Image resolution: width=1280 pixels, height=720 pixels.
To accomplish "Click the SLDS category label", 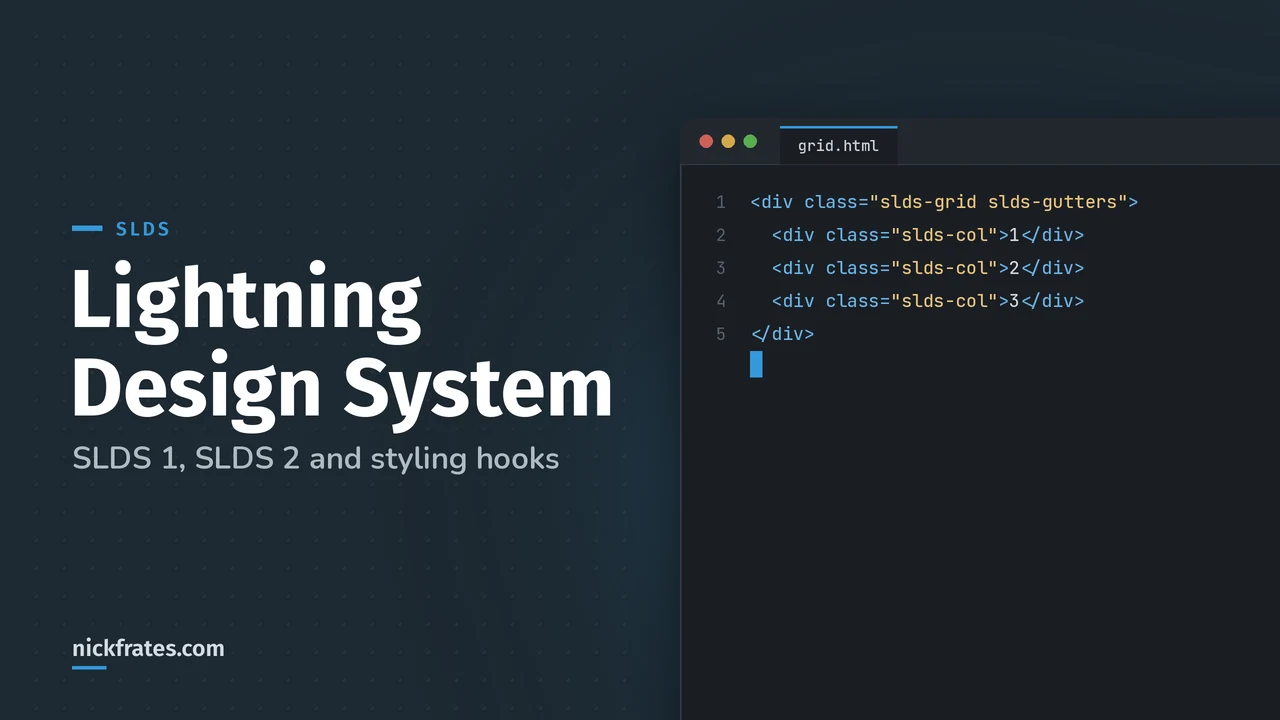I will click(143, 229).
